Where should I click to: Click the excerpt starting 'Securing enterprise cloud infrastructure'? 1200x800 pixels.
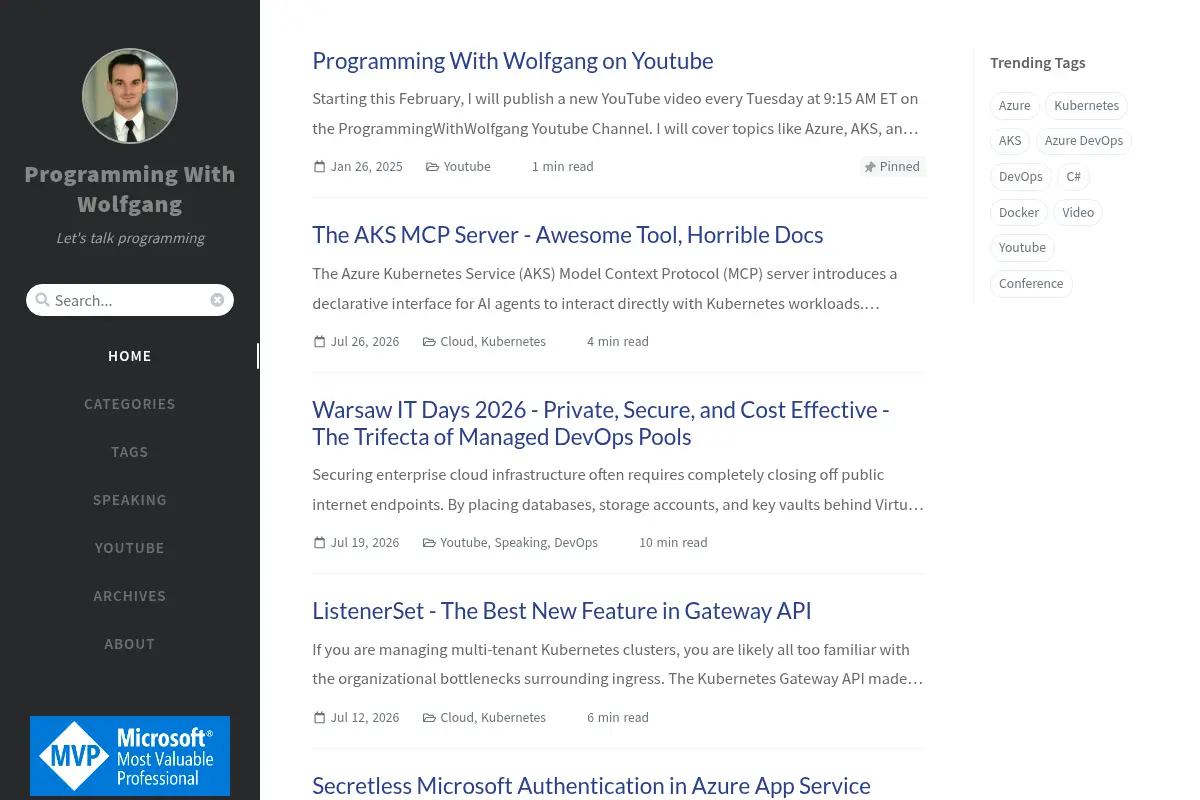click(618, 490)
